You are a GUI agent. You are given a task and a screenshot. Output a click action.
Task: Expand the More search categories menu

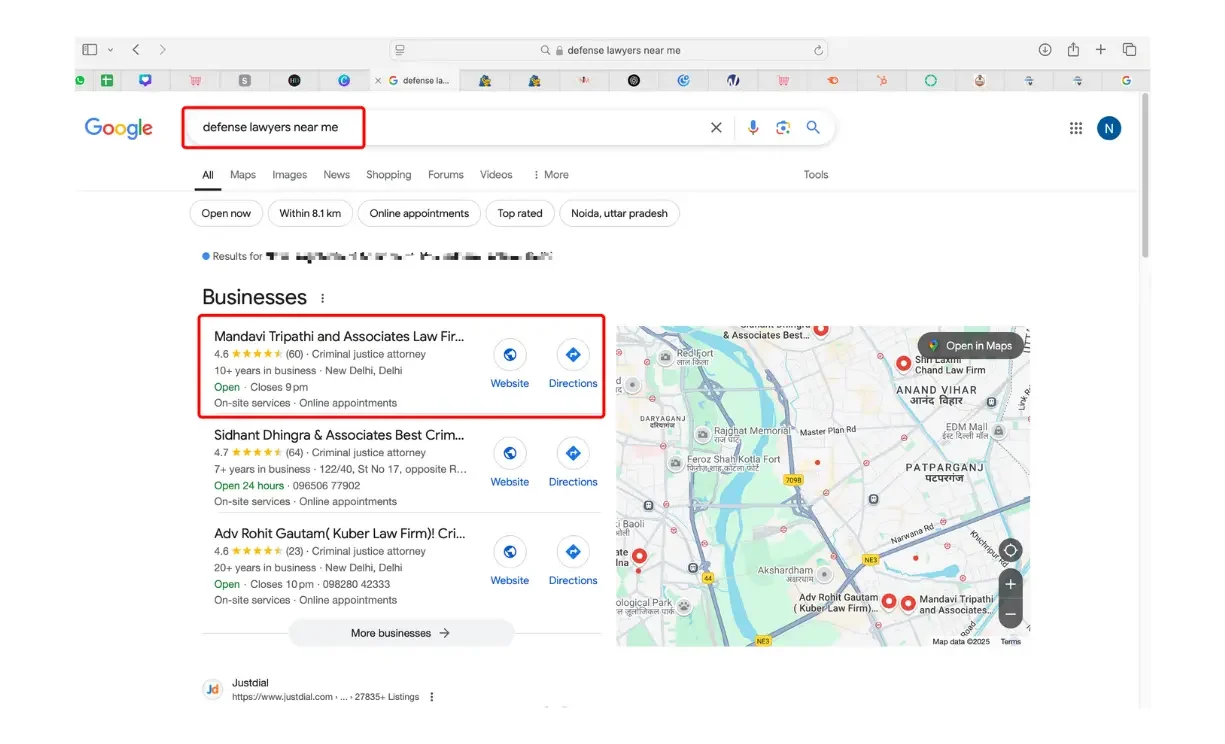[550, 175]
